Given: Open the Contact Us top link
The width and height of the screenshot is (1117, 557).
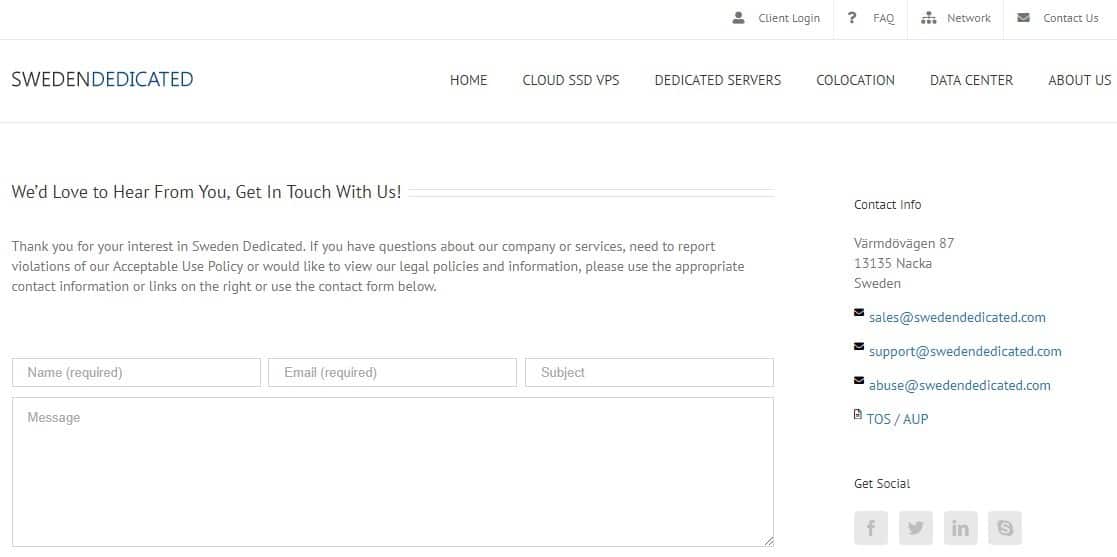Looking at the screenshot, I should [1071, 19].
